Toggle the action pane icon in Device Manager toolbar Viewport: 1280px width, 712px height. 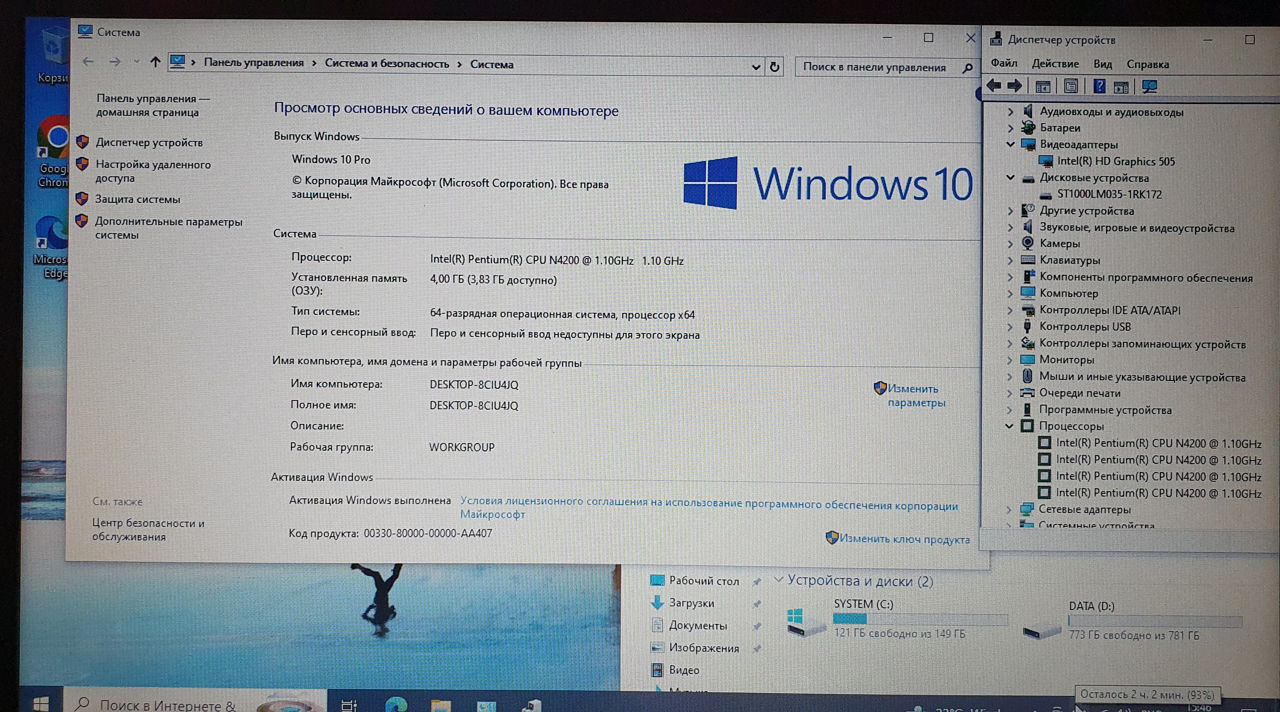pos(1121,87)
